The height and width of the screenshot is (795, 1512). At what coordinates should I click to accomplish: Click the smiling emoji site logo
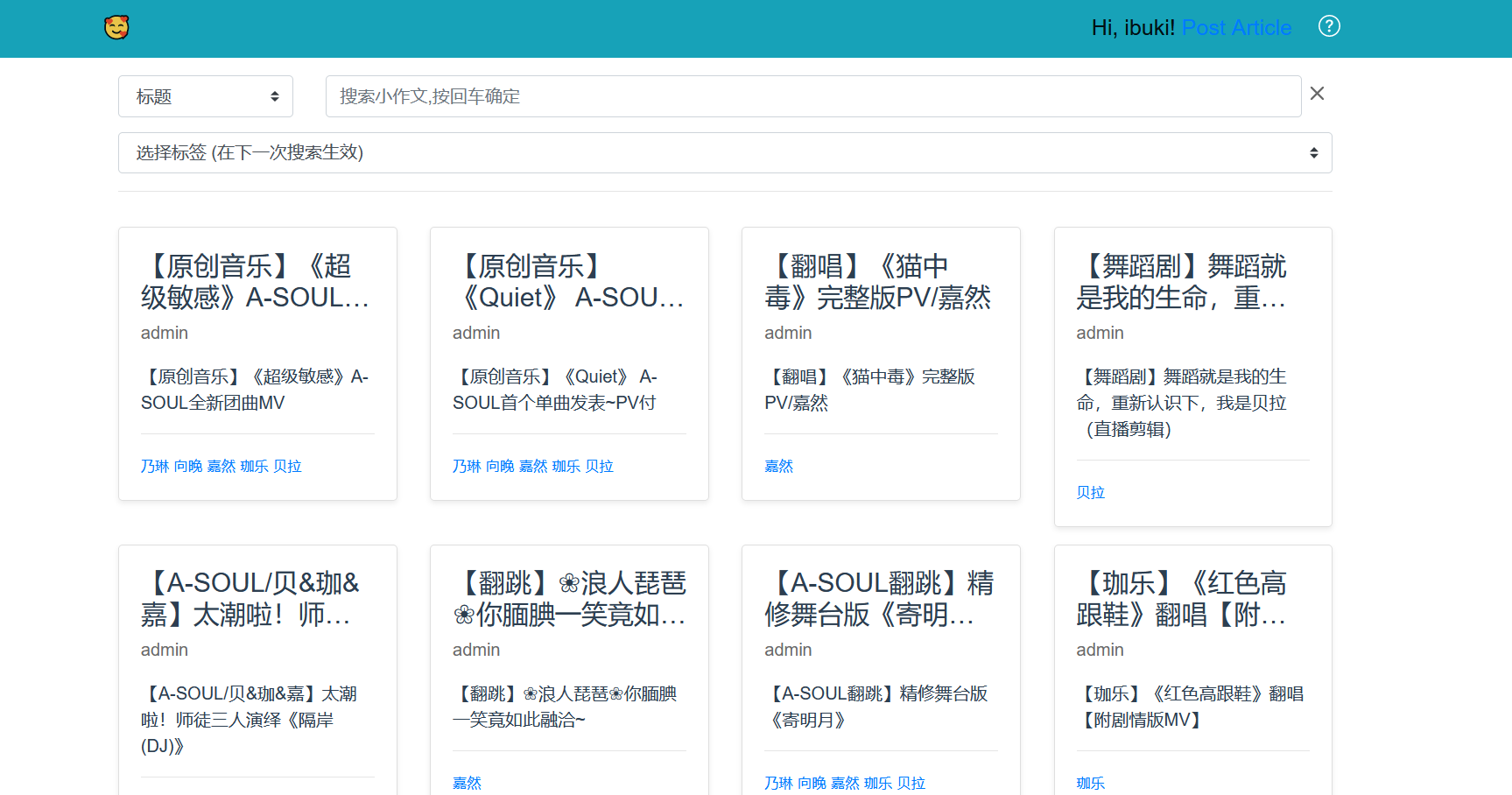[x=116, y=28]
